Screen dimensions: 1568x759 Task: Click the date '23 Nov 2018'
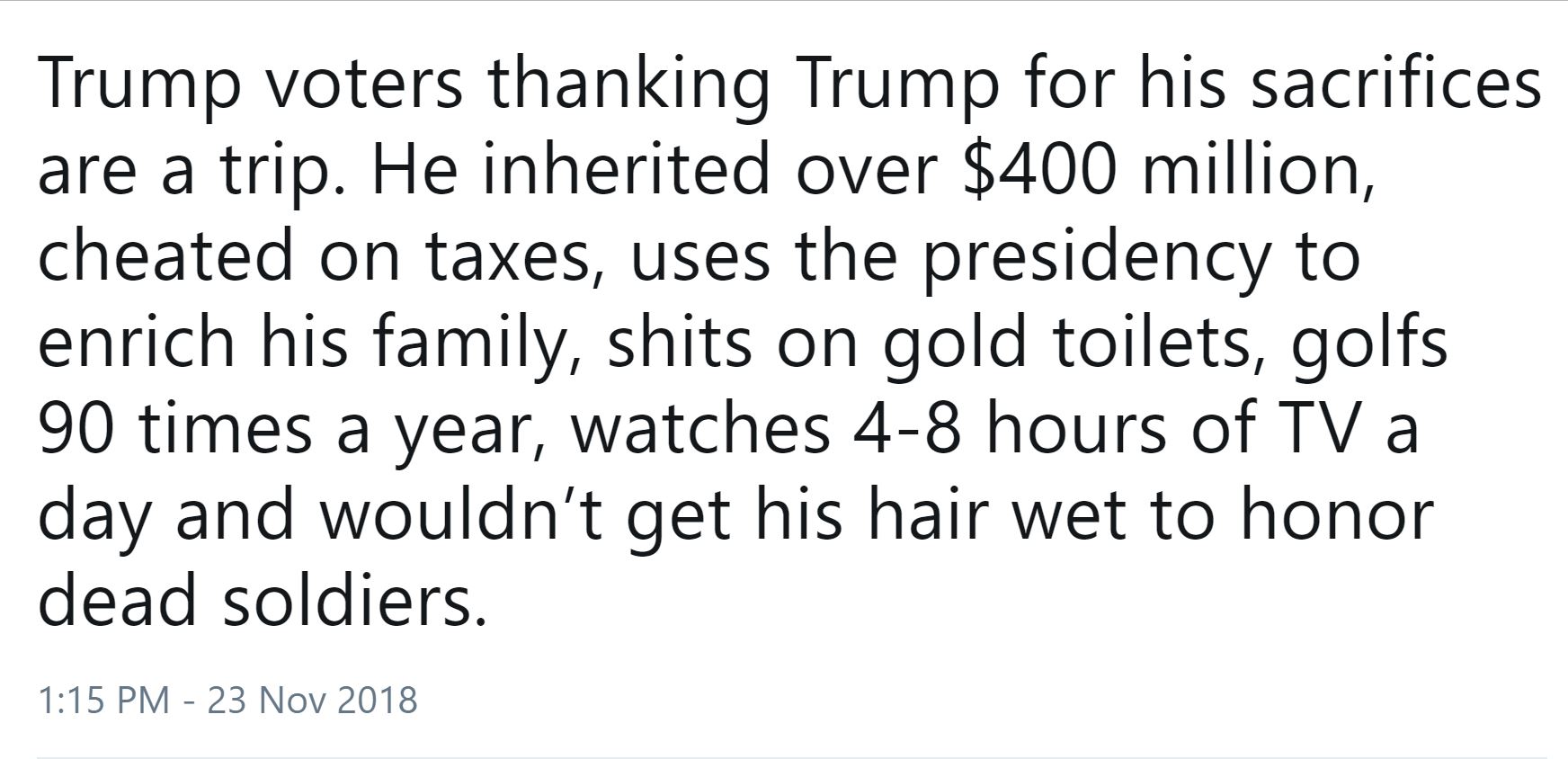point(313,699)
